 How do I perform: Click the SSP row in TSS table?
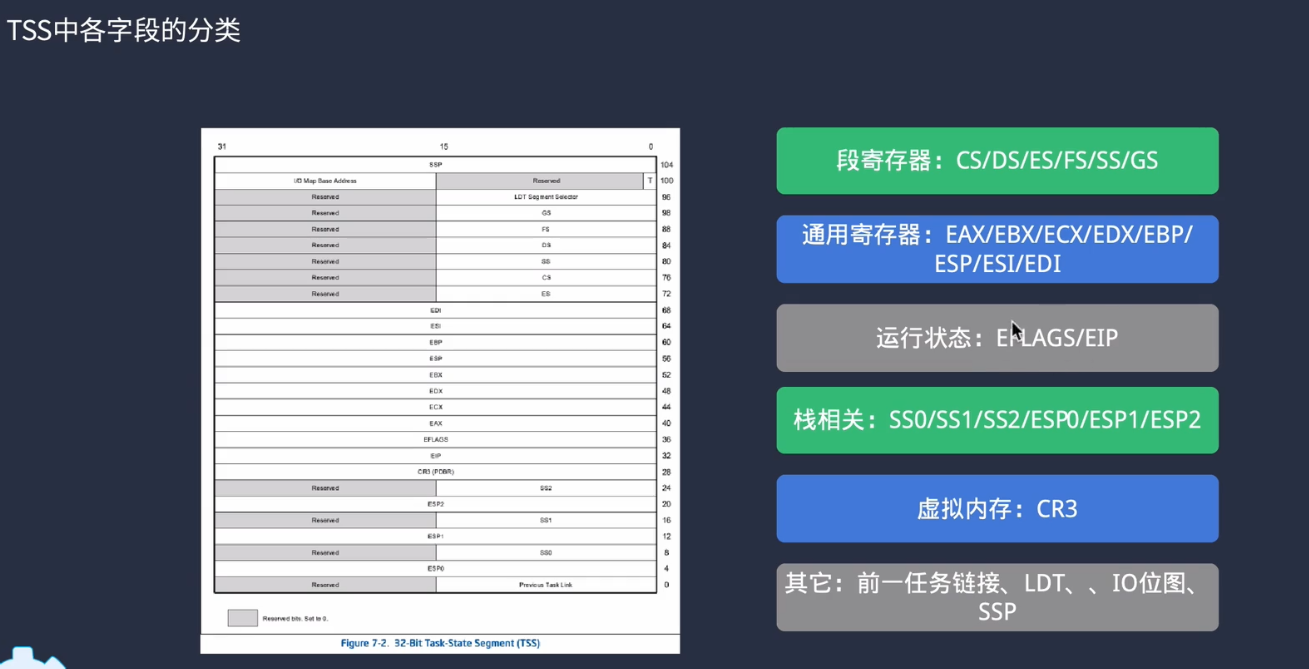click(435, 165)
